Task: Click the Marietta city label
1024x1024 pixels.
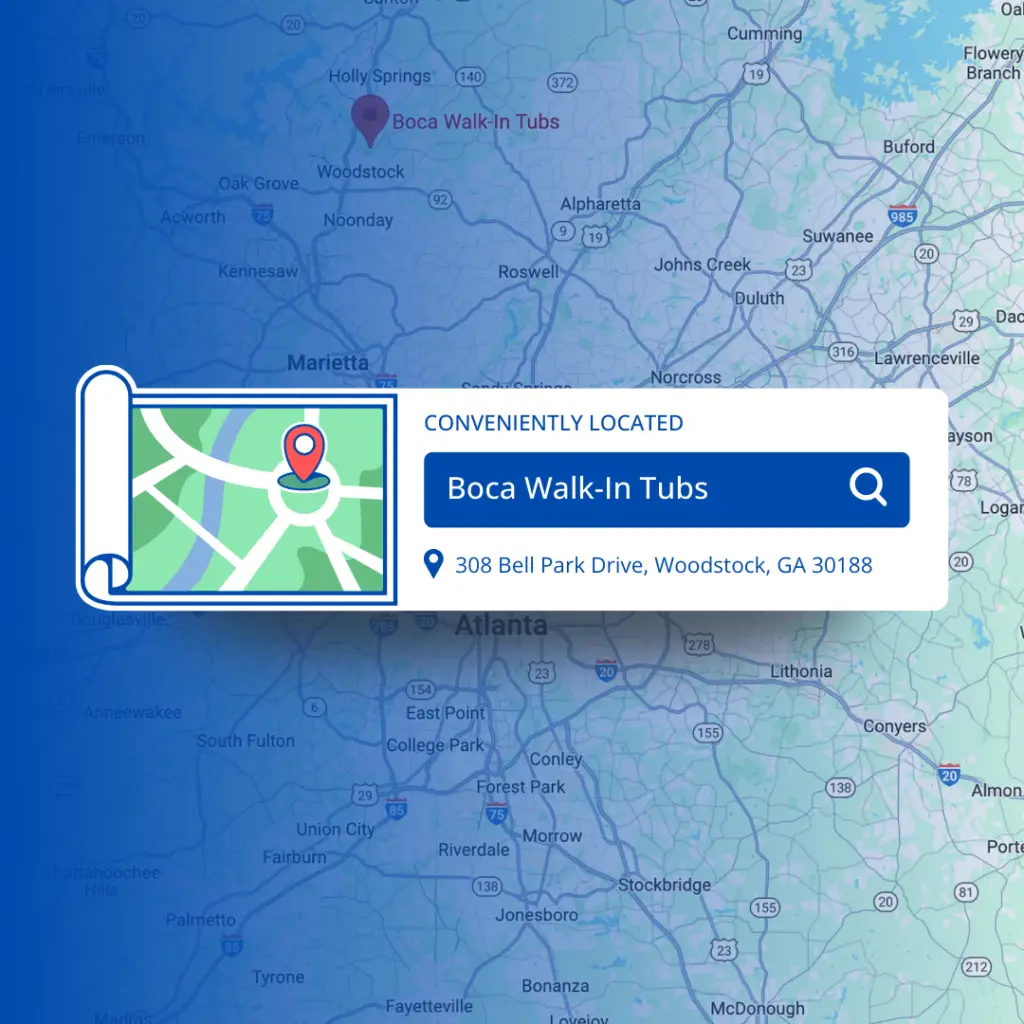Action: pyautogui.click(x=328, y=362)
